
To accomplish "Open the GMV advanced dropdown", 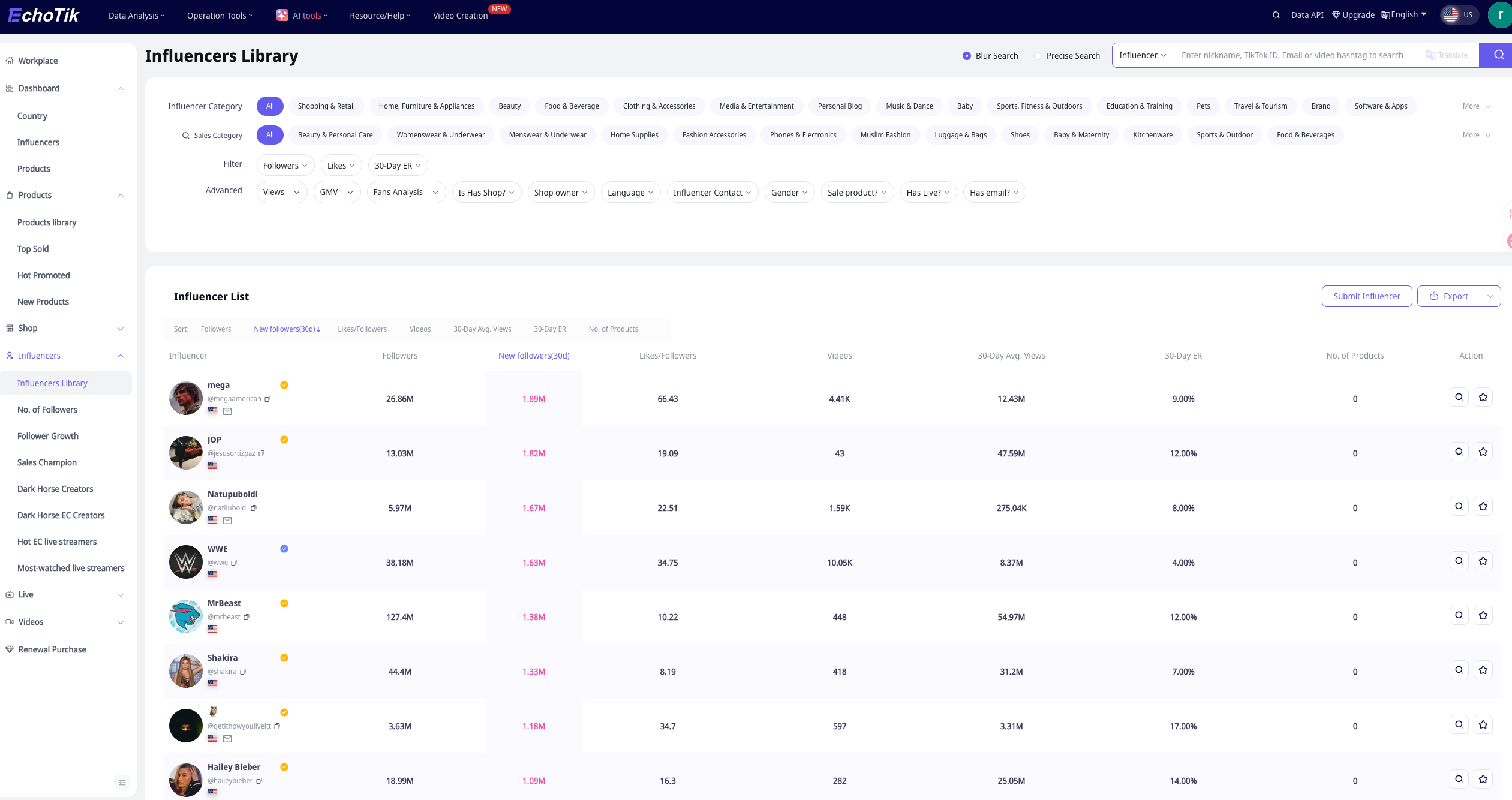I will (x=336, y=192).
